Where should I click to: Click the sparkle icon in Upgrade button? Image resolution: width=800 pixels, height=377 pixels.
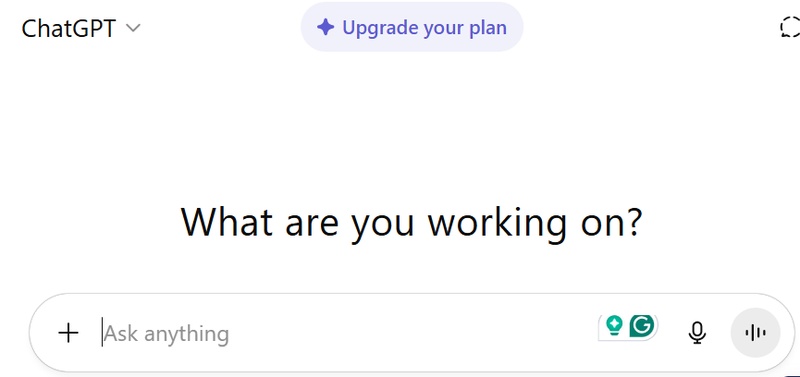click(326, 27)
